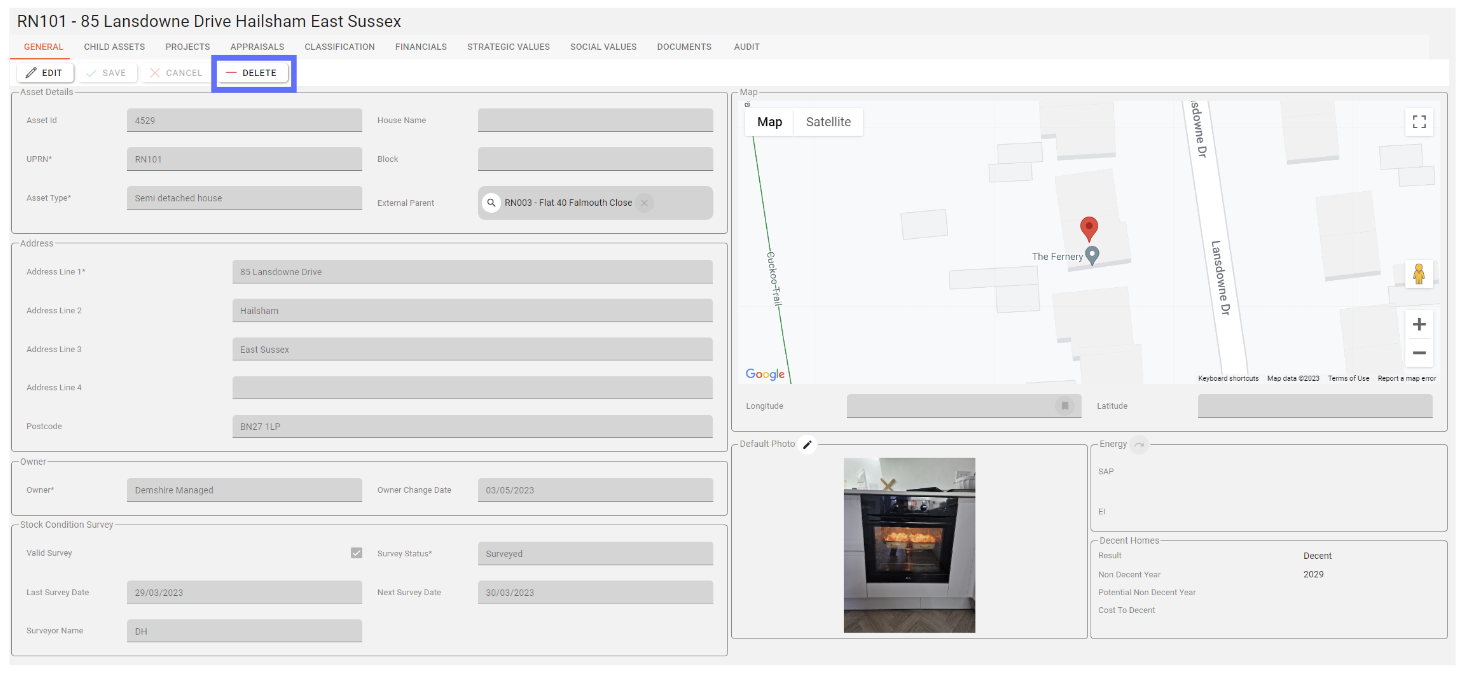Click the Asset Id field
1462x674 pixels.
(x=245, y=120)
